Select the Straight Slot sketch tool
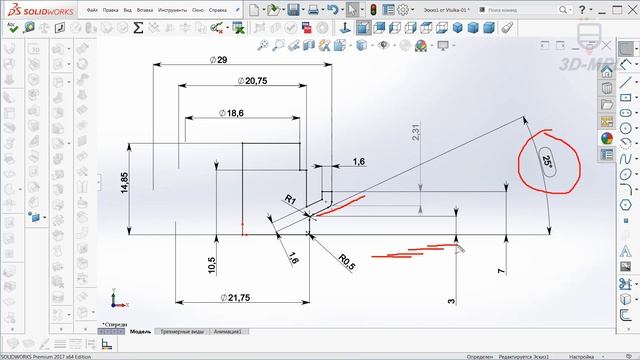The image size is (640, 360). click(625, 113)
